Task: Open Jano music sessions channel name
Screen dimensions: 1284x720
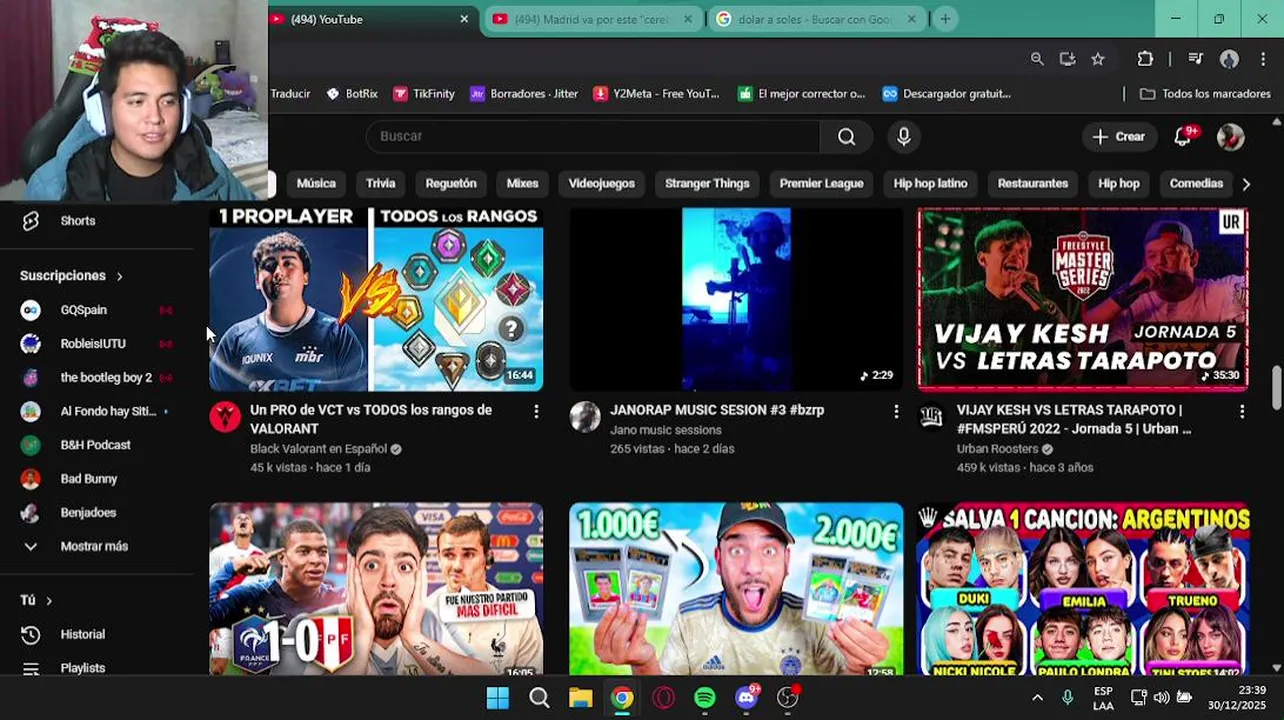Action: tap(665, 430)
